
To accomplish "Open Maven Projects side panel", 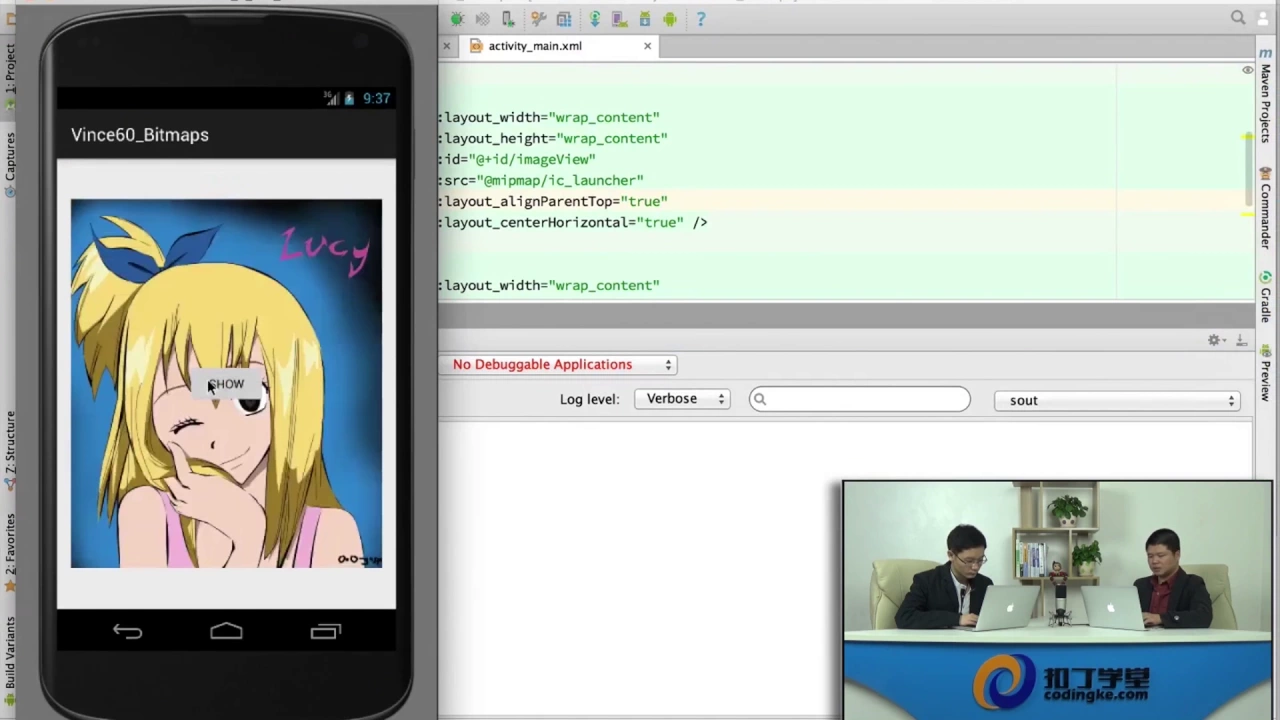I will 1266,95.
